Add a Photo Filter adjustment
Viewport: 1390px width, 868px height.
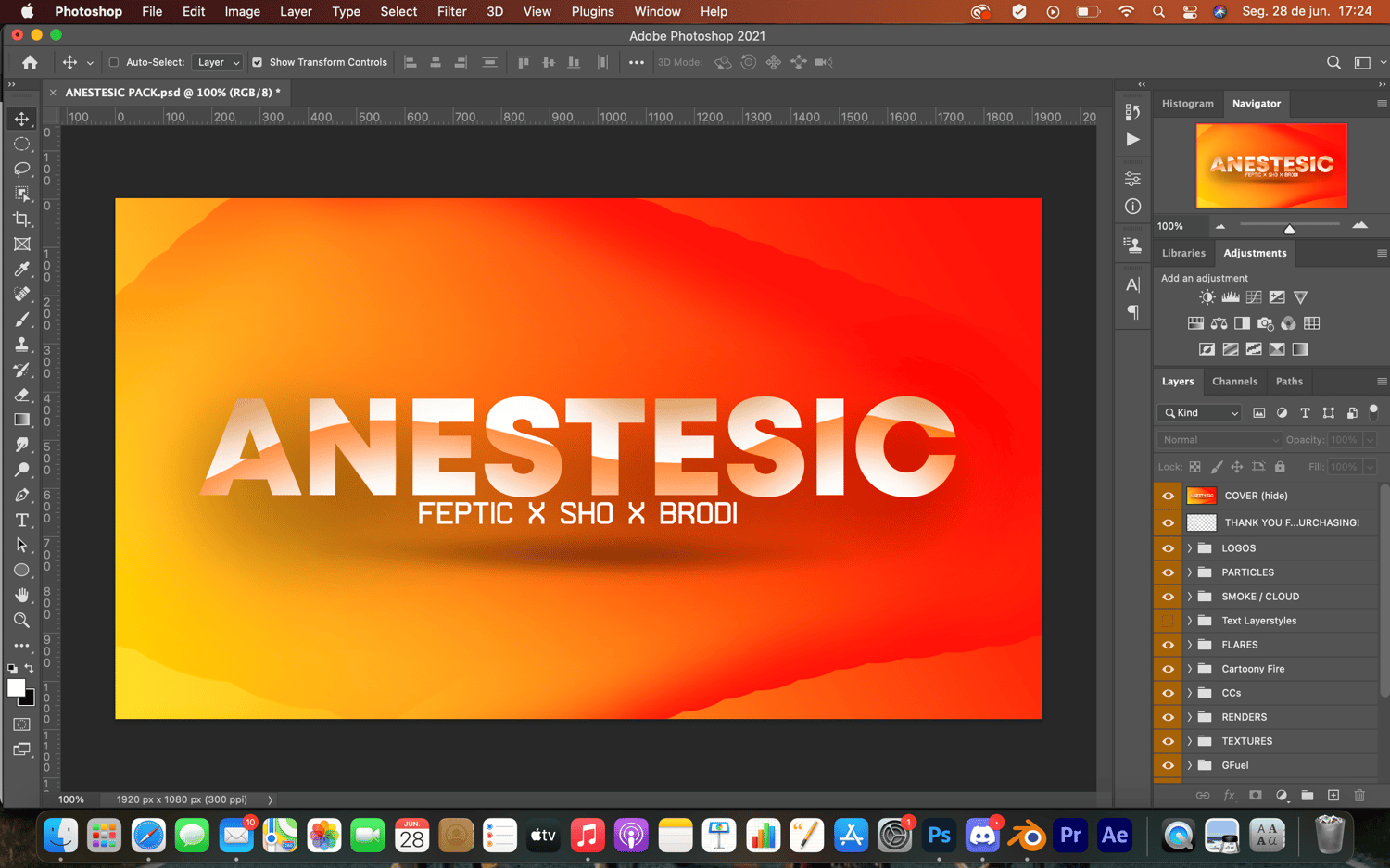pos(1265,323)
